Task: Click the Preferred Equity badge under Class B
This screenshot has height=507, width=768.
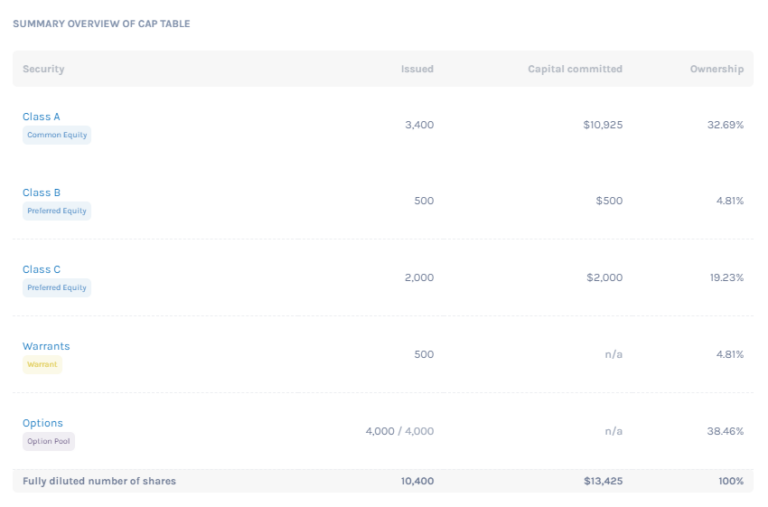Action: (57, 211)
